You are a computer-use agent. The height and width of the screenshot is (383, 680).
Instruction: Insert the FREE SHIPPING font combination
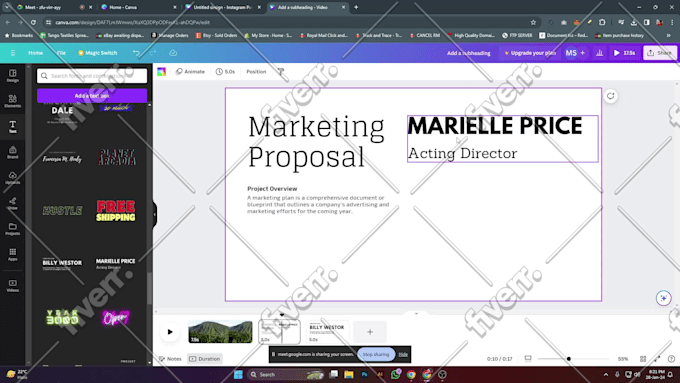[x=116, y=211]
